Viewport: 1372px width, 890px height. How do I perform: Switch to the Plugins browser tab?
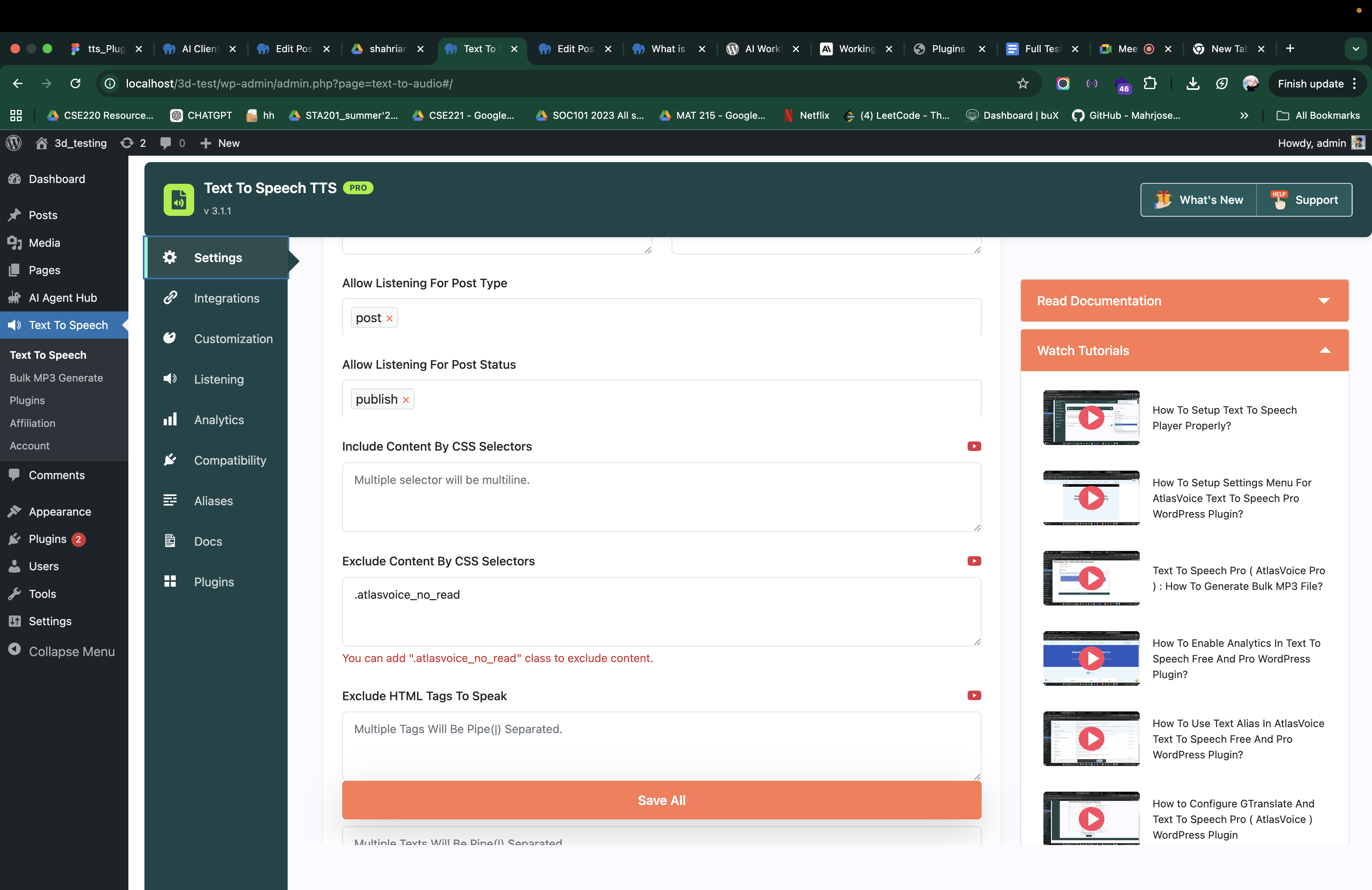click(947, 49)
